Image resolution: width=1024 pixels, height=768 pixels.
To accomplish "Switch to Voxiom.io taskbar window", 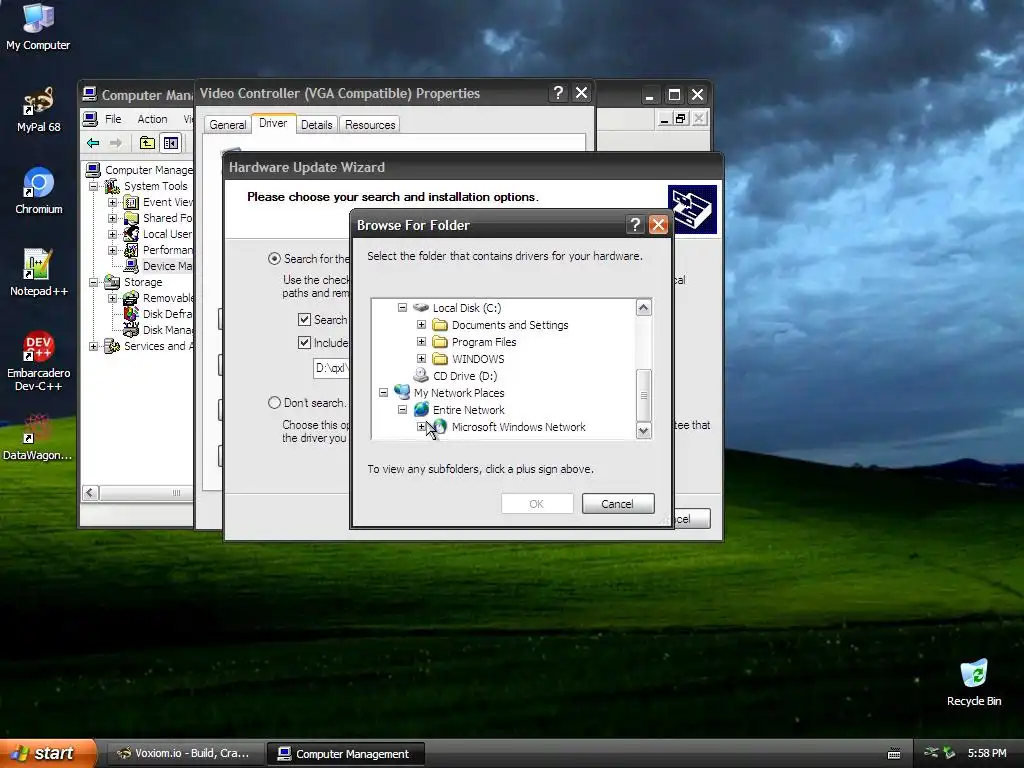I will pos(185,753).
